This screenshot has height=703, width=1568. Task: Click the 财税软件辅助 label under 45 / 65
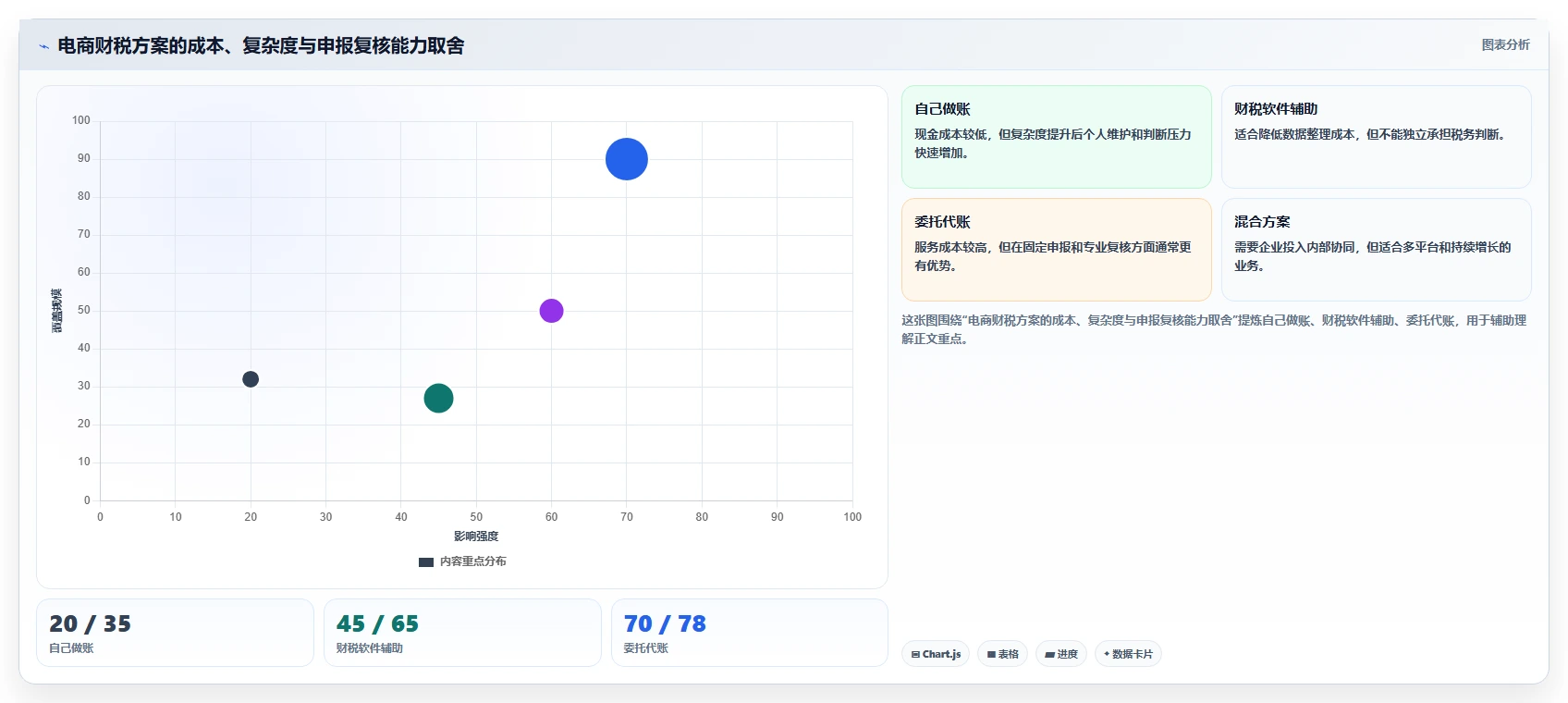point(370,648)
